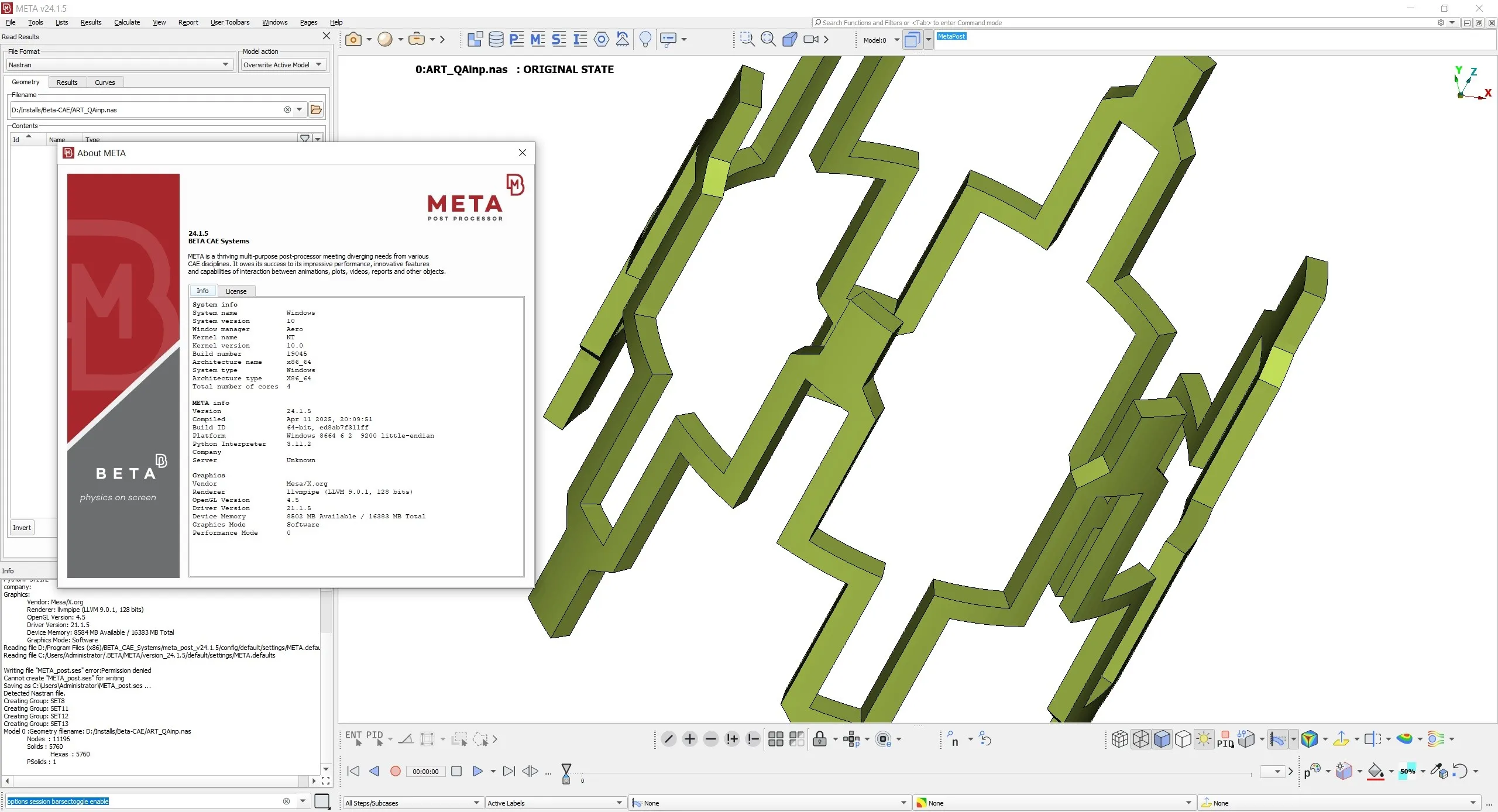The width and height of the screenshot is (1498, 812).
Task: Toggle the record red circle button
Action: click(x=396, y=771)
